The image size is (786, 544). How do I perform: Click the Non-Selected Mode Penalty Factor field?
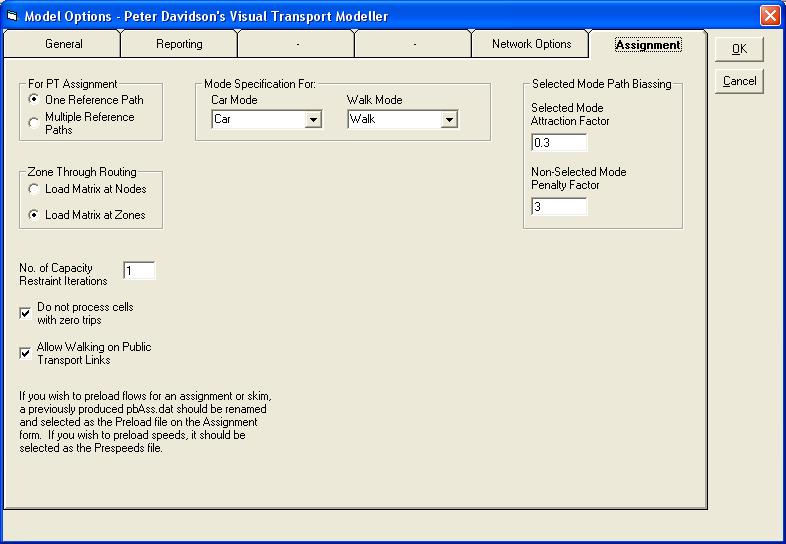(x=558, y=207)
